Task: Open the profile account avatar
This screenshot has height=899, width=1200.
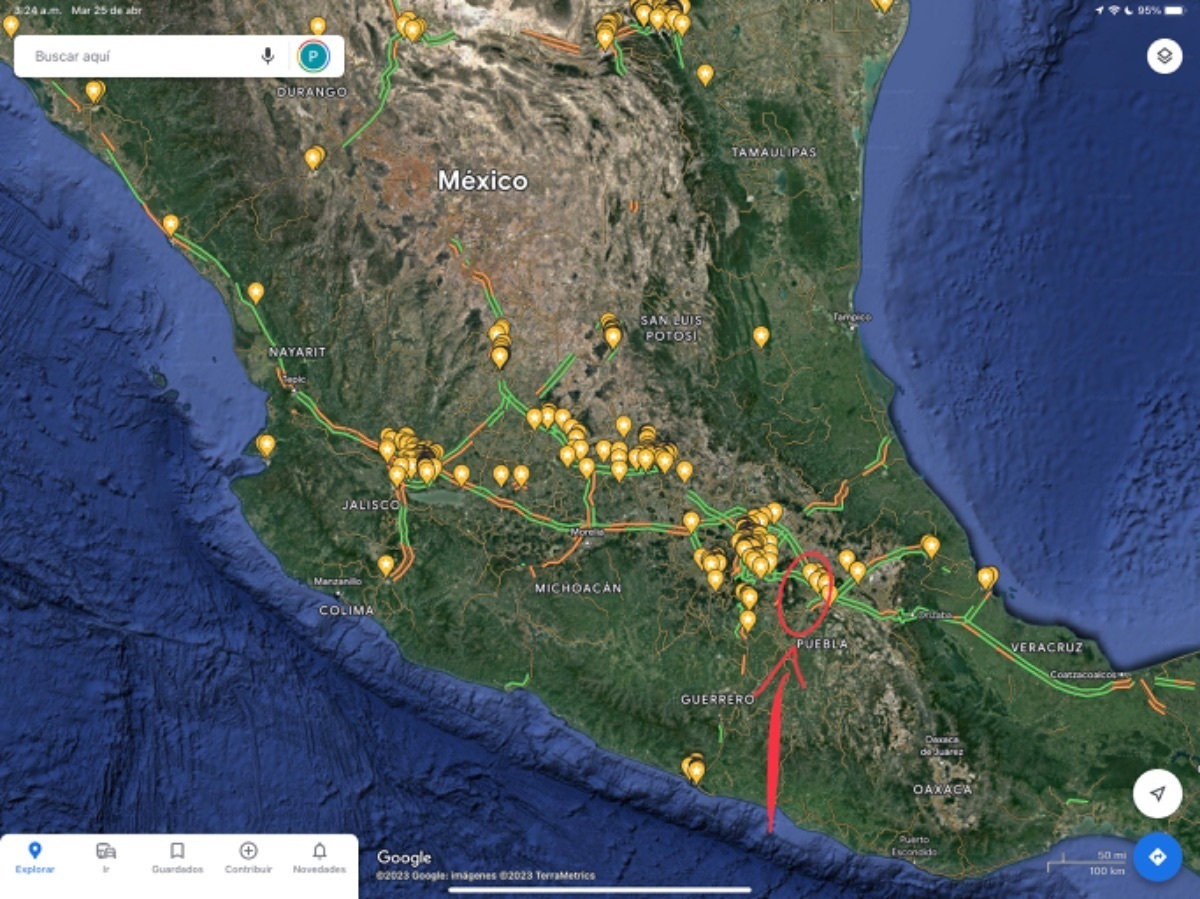Action: [313, 56]
